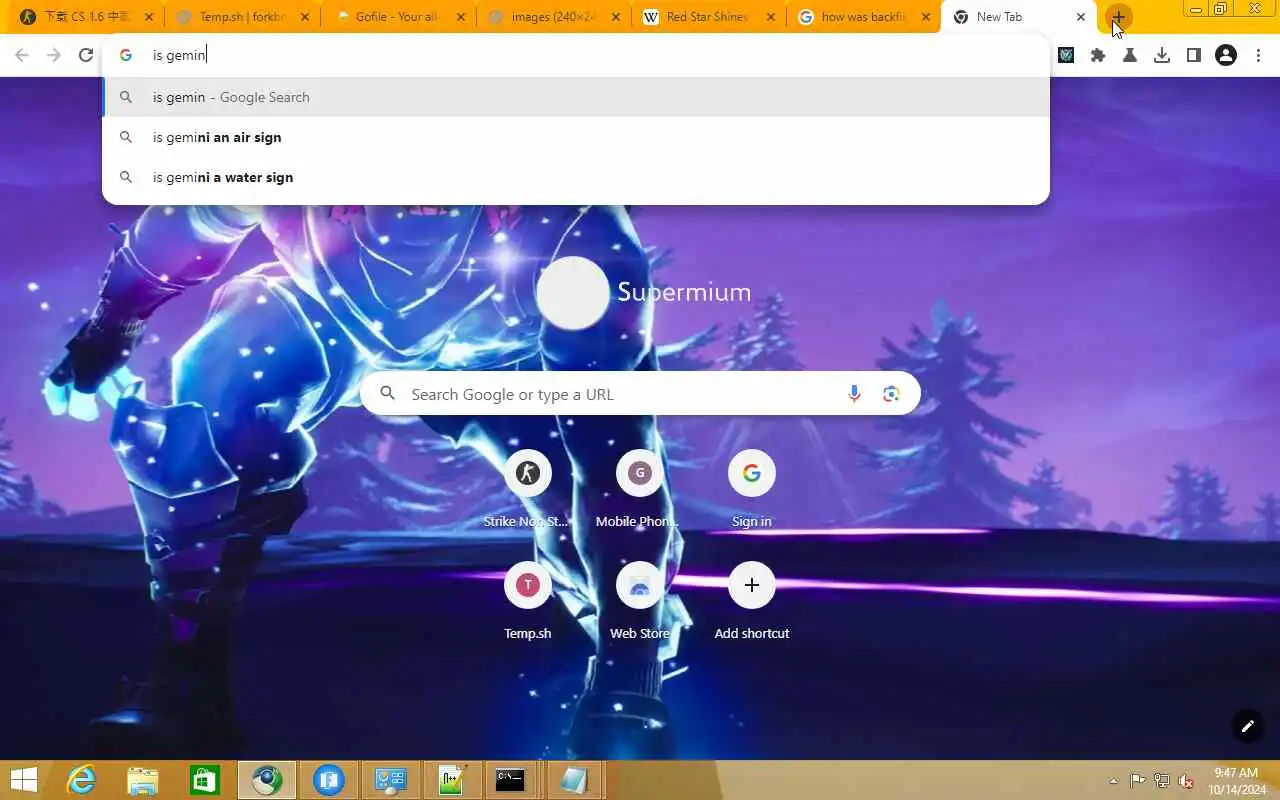Click the address bar containing 'is gemin'
Image resolution: width=1280 pixels, height=800 pixels.
click(x=575, y=55)
